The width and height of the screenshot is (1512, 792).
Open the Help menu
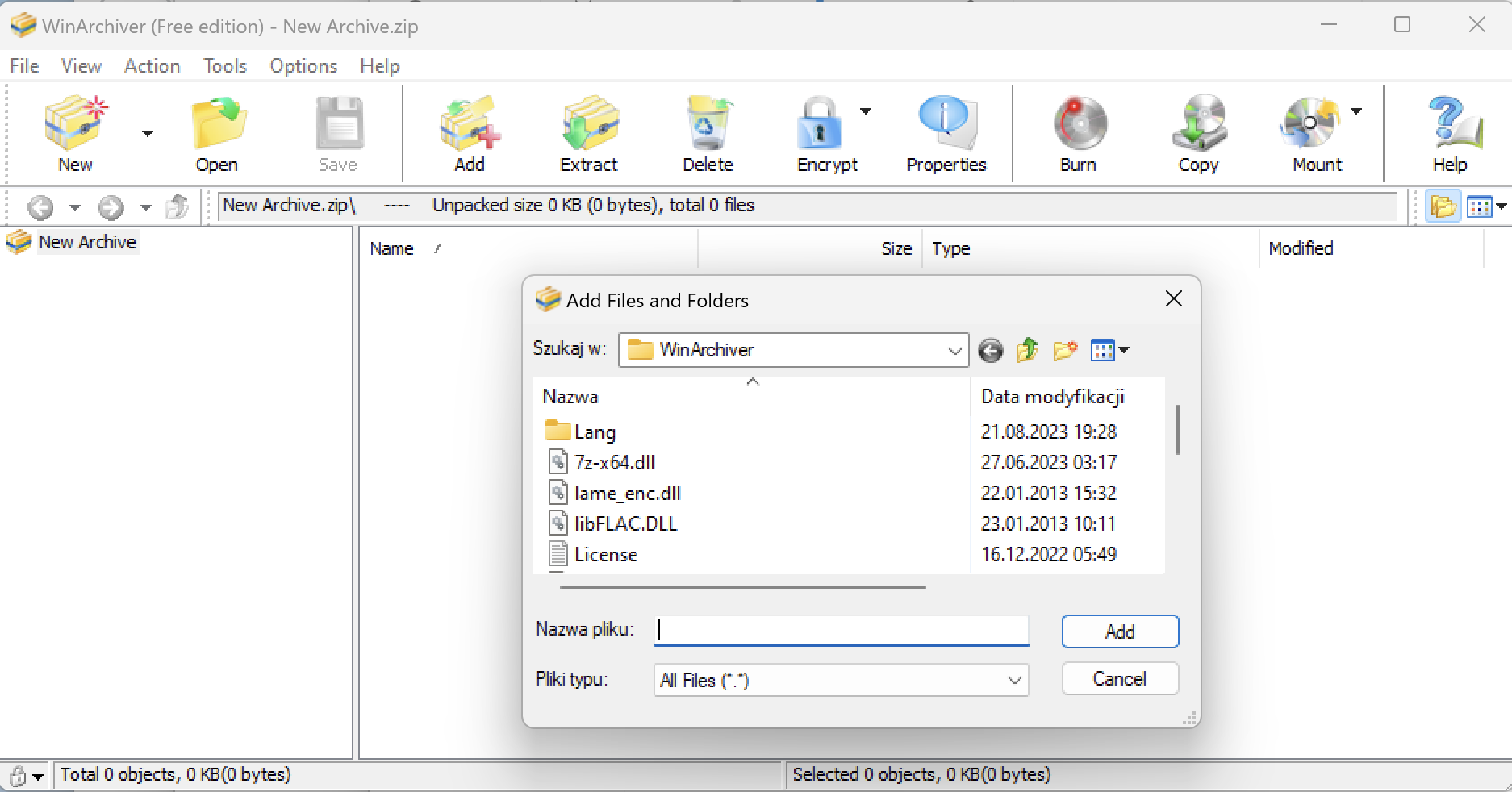click(x=380, y=66)
